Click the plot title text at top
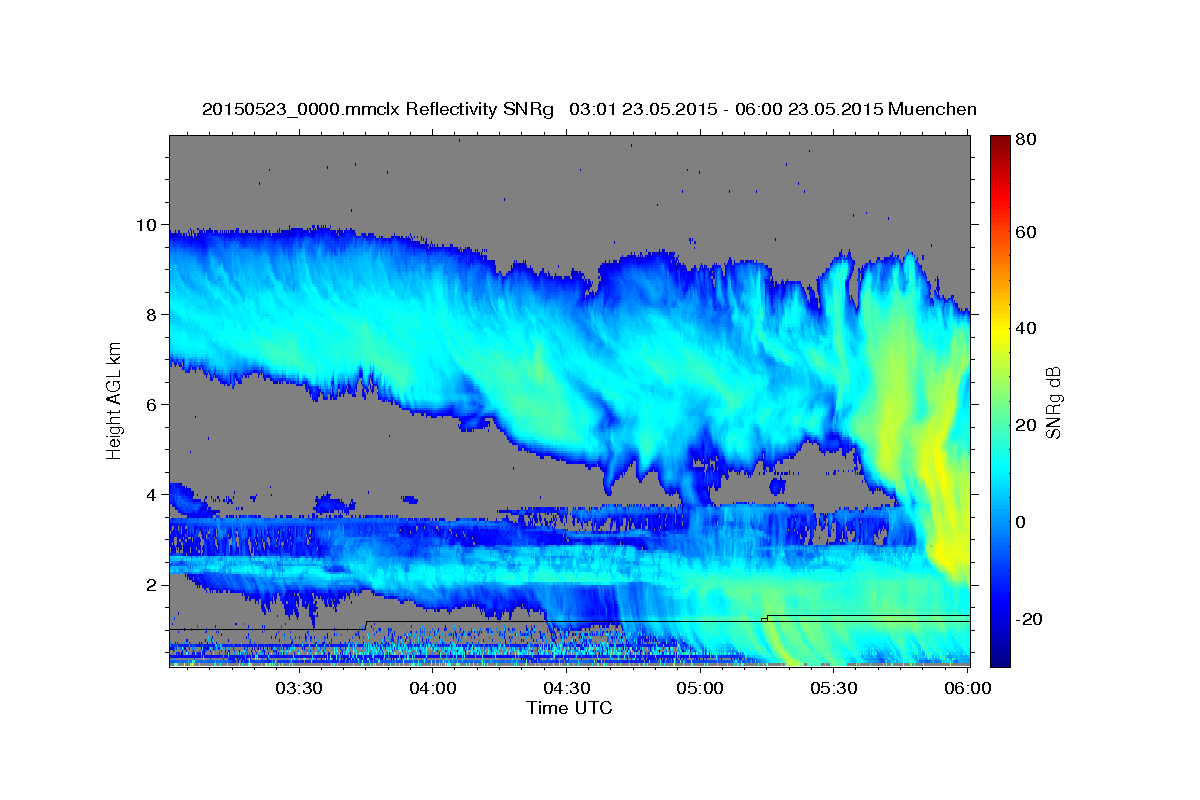Viewport: 1200px width, 800px height. click(x=589, y=109)
